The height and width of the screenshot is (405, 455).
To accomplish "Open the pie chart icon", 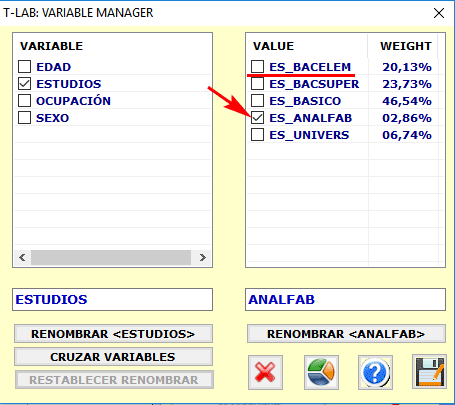I will 321,372.
